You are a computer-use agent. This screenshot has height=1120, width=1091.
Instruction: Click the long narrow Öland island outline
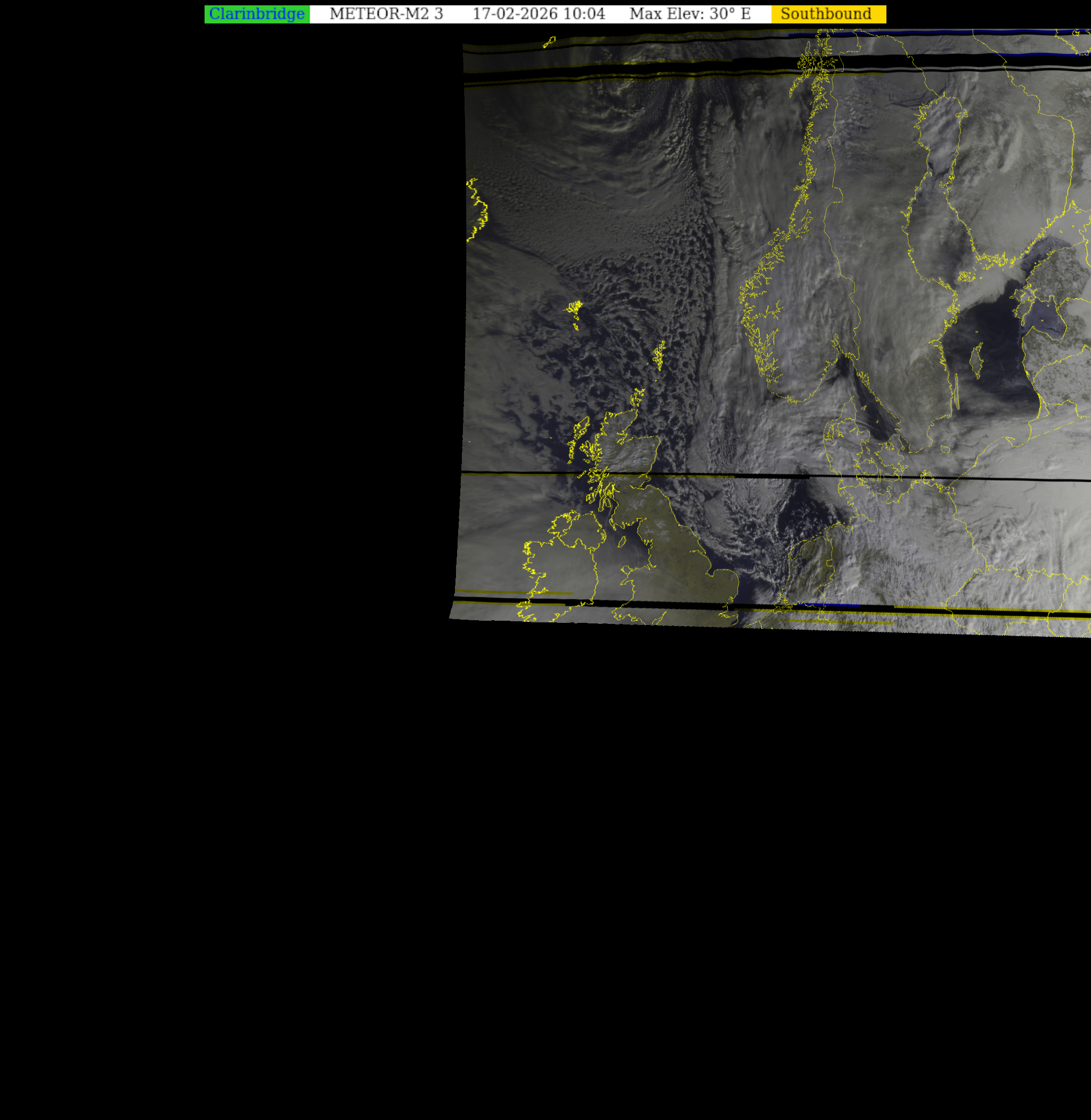tap(956, 393)
